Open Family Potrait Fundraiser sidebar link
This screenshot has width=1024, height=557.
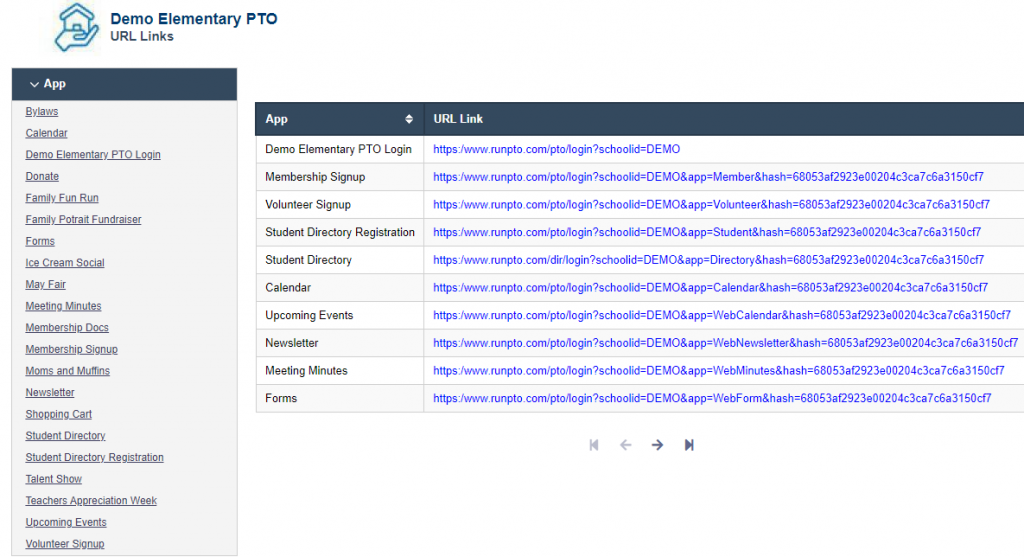pos(83,219)
